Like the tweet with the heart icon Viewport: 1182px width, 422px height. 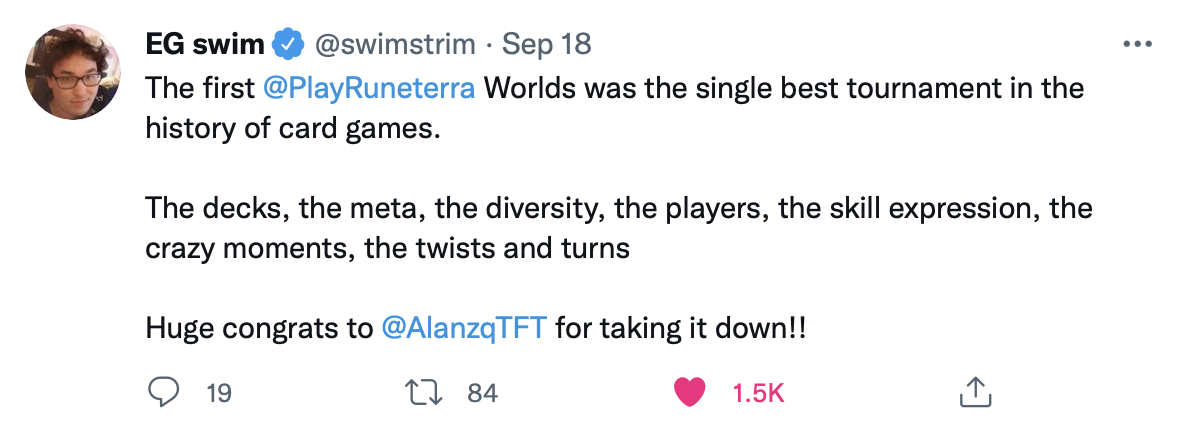coord(689,393)
